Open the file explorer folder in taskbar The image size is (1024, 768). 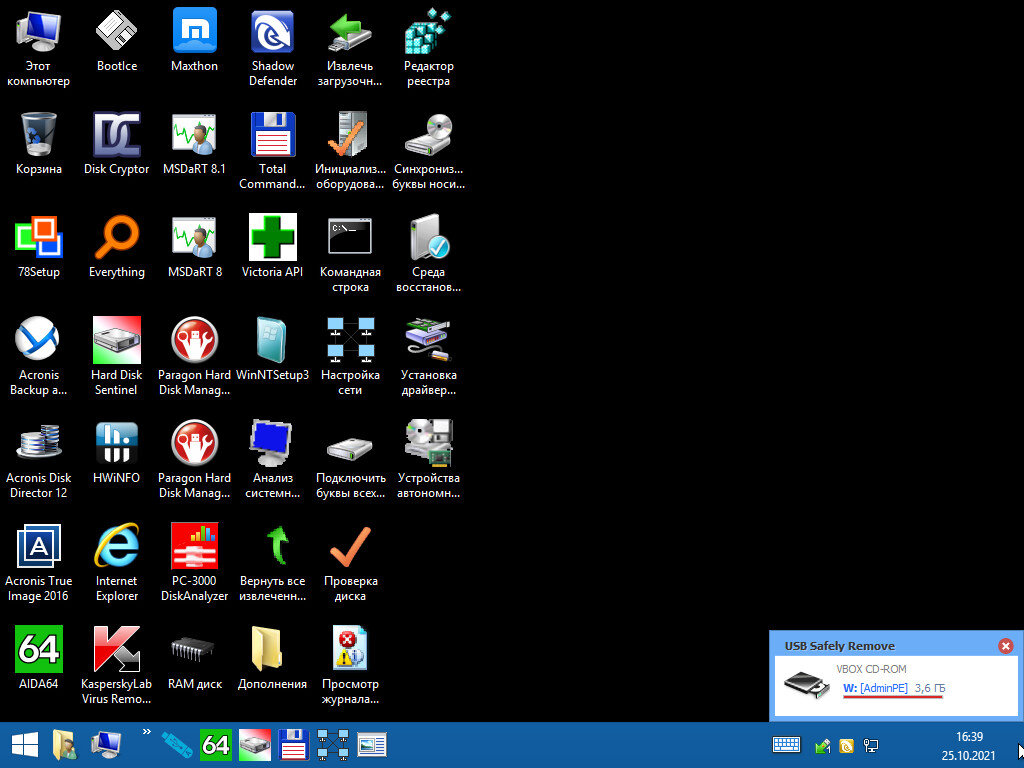(65, 745)
